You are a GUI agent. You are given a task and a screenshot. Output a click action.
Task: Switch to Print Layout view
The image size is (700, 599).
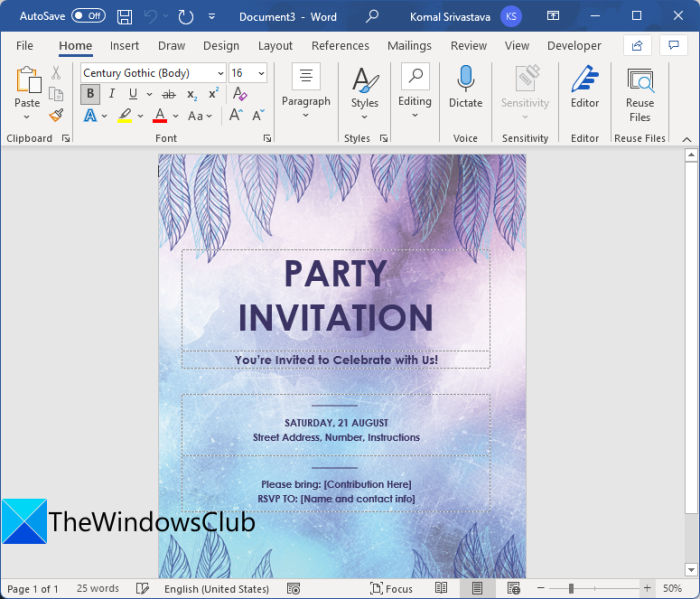pos(477,589)
